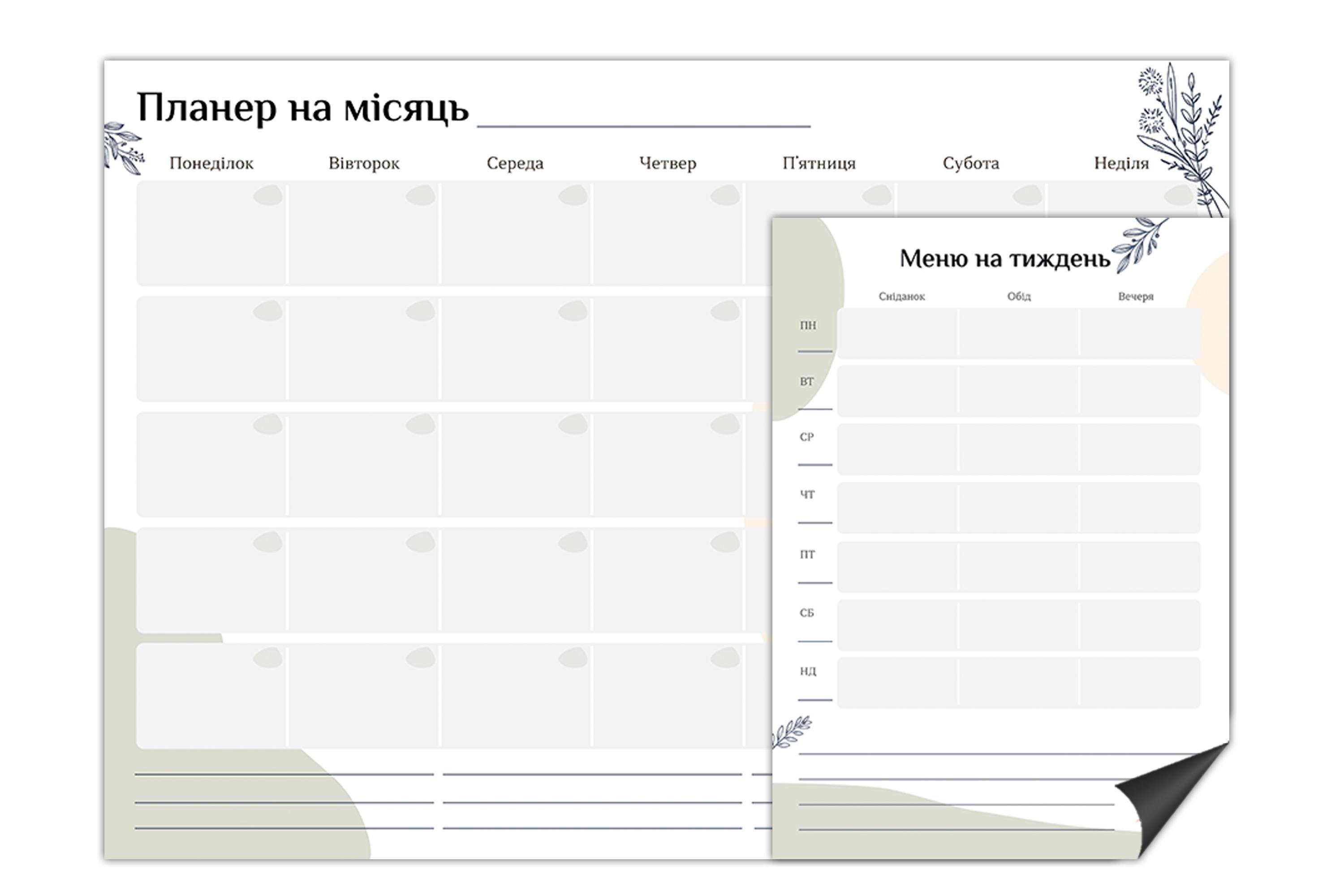Screen dimensions: 1344x896
Task: Click the 'Меню на тиждень' heading
Action: pos(1005,259)
